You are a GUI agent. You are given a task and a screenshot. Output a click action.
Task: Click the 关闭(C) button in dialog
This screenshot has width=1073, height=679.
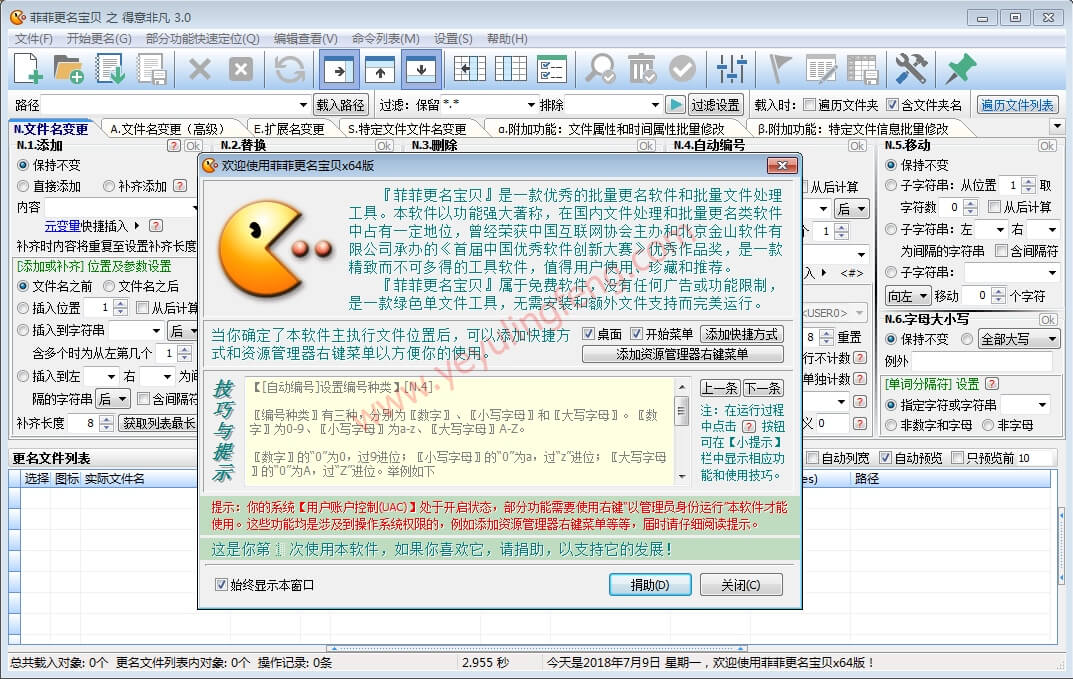pos(740,585)
